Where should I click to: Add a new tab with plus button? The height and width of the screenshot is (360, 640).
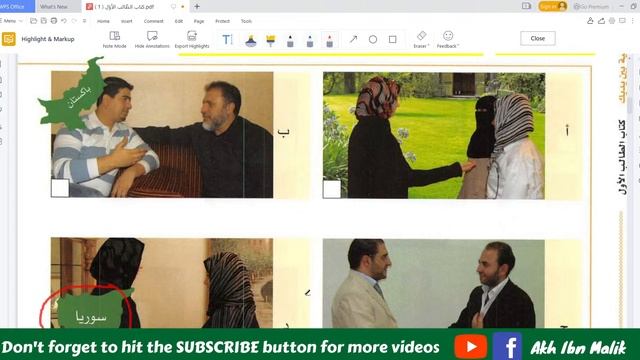(197, 7)
